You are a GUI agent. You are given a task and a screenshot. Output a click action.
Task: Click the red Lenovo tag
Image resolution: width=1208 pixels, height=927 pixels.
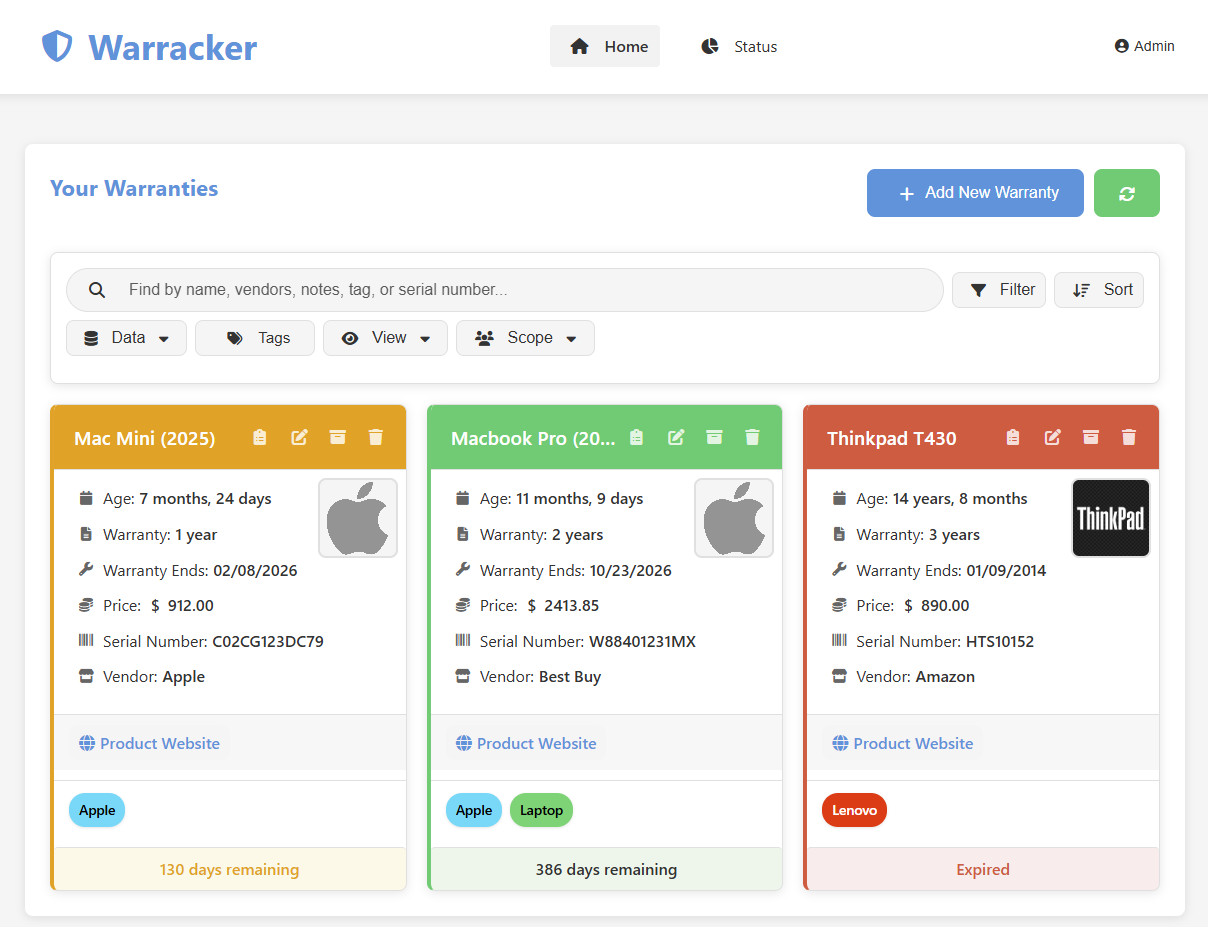(854, 810)
